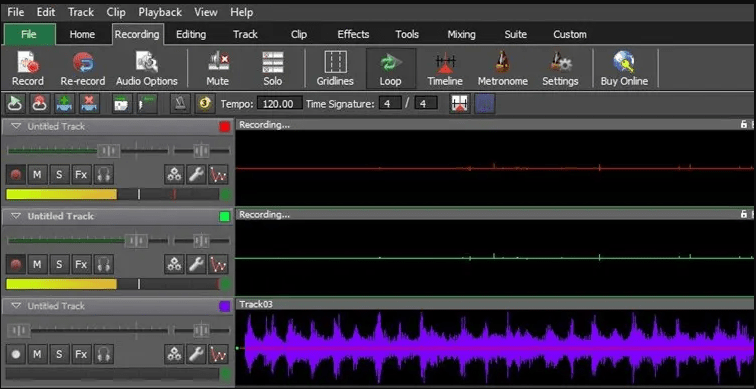This screenshot has width=756, height=389.
Task: Toggle Gridlines in the ribbon
Action: point(335,68)
